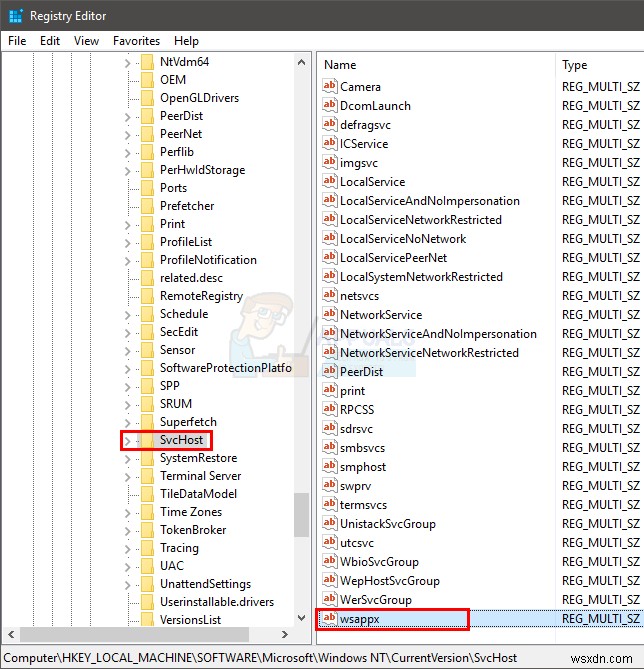Select the WepHostSvcGroup value

tap(390, 581)
